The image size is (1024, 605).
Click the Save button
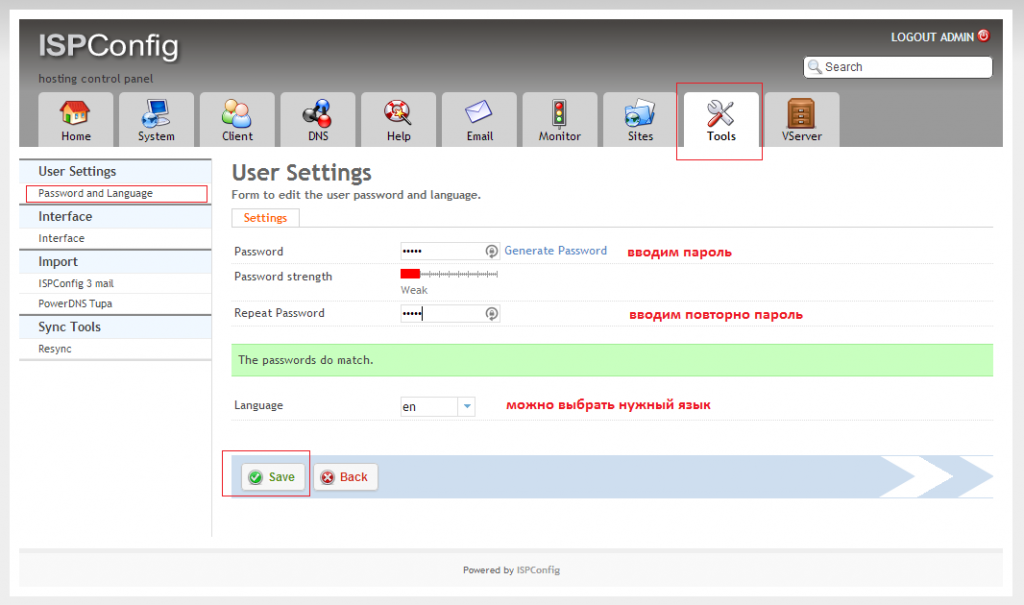tap(272, 477)
